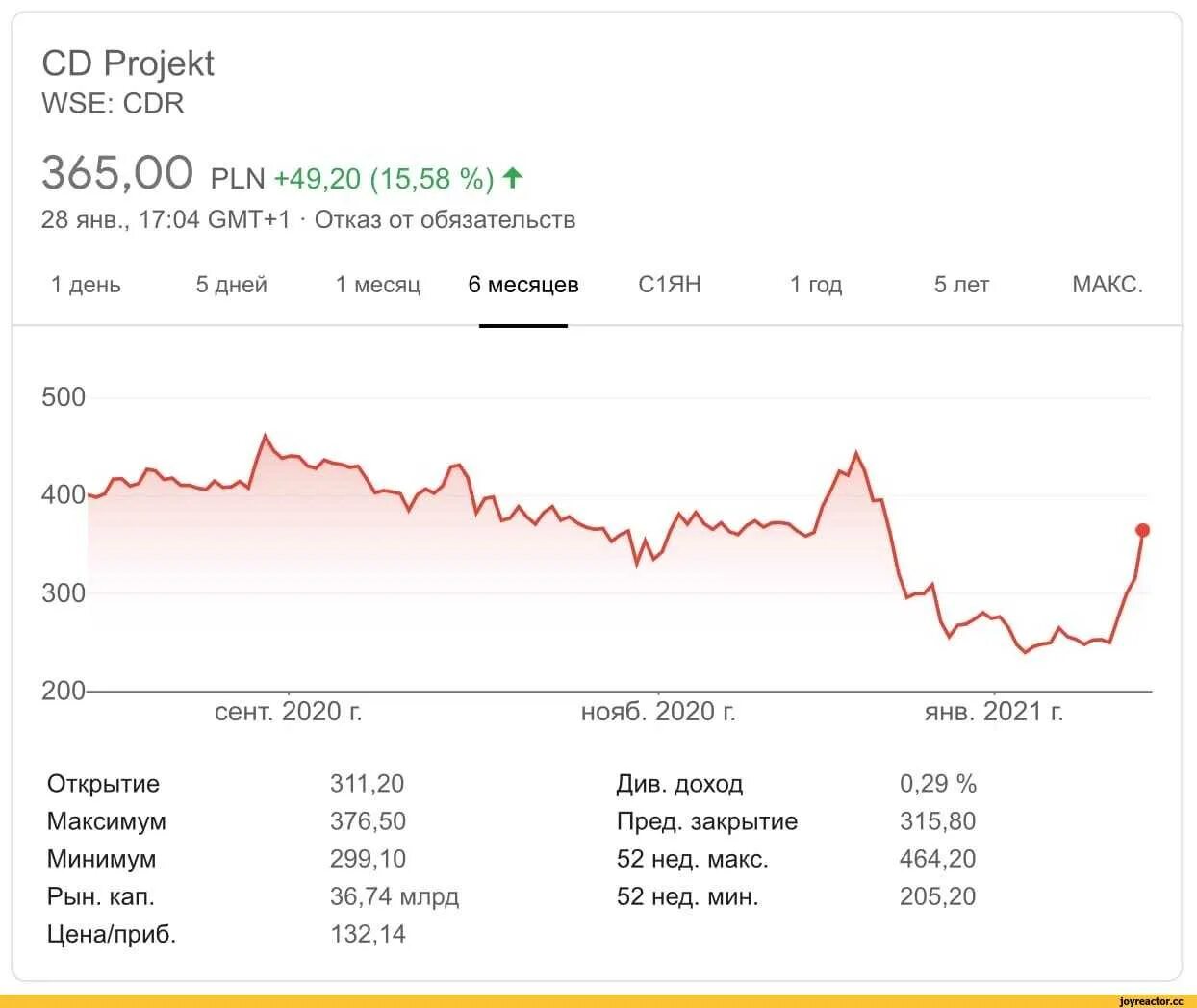Image resolution: width=1197 pixels, height=1008 pixels.
Task: Show the 1 год chart range
Action: [816, 285]
